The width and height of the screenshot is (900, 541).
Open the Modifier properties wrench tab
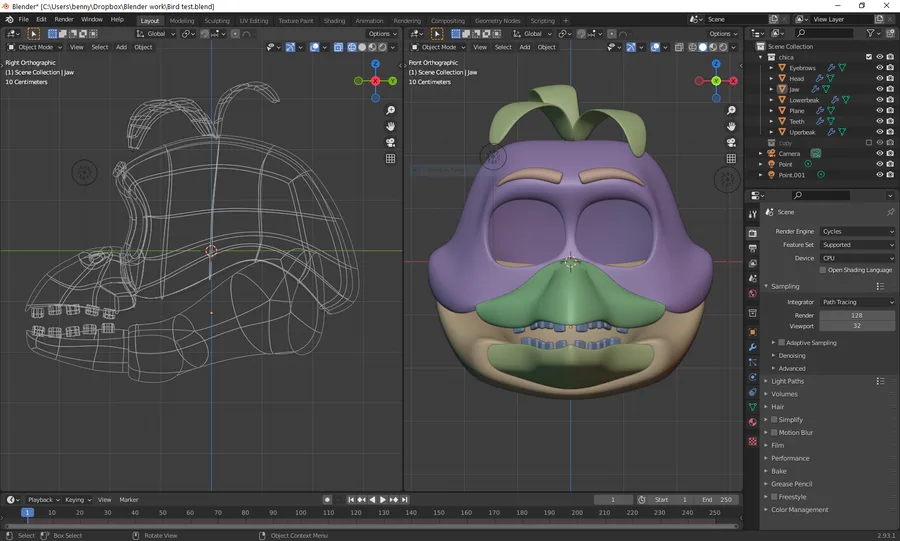(x=752, y=346)
